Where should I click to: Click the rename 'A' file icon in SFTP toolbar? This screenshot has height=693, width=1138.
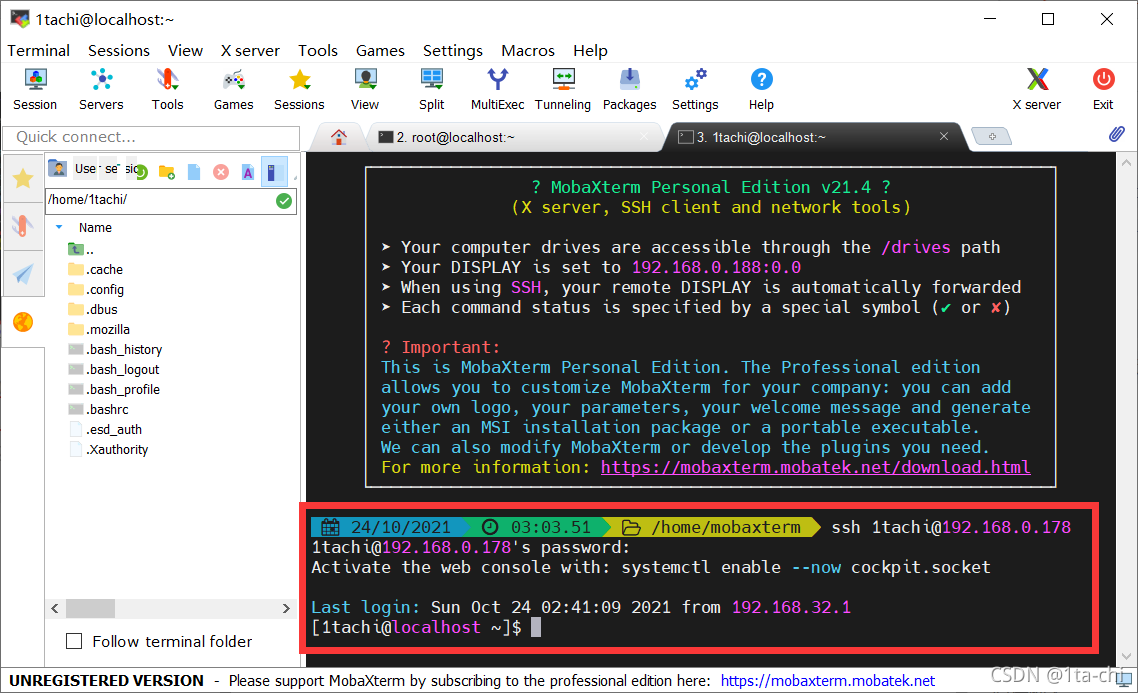(248, 172)
